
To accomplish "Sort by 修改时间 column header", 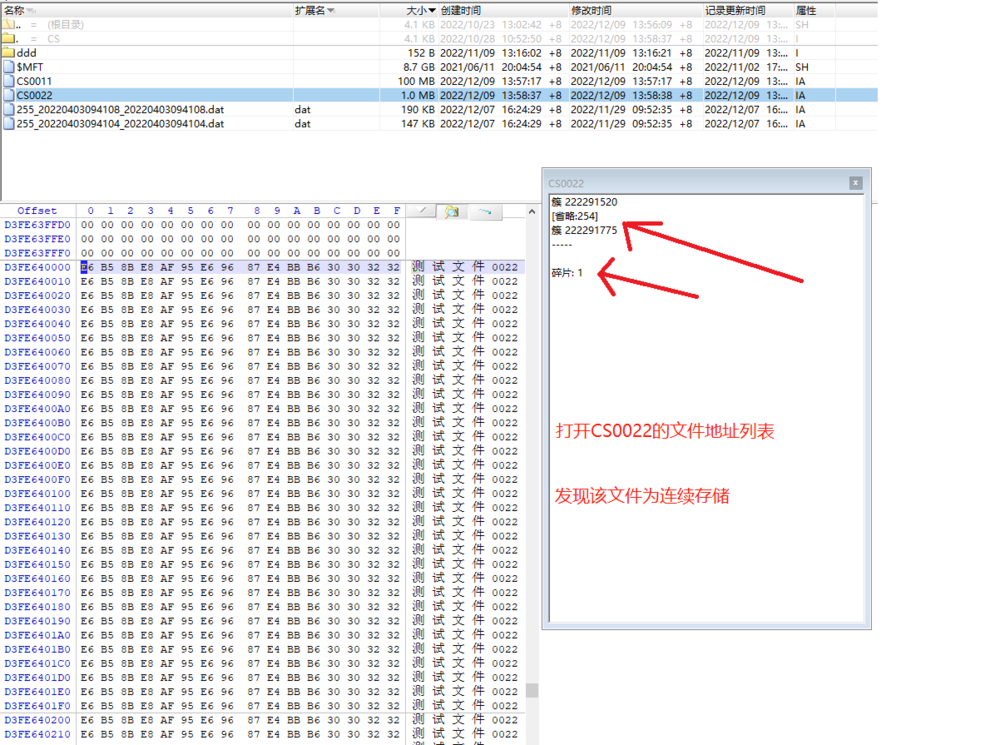I will 591,10.
